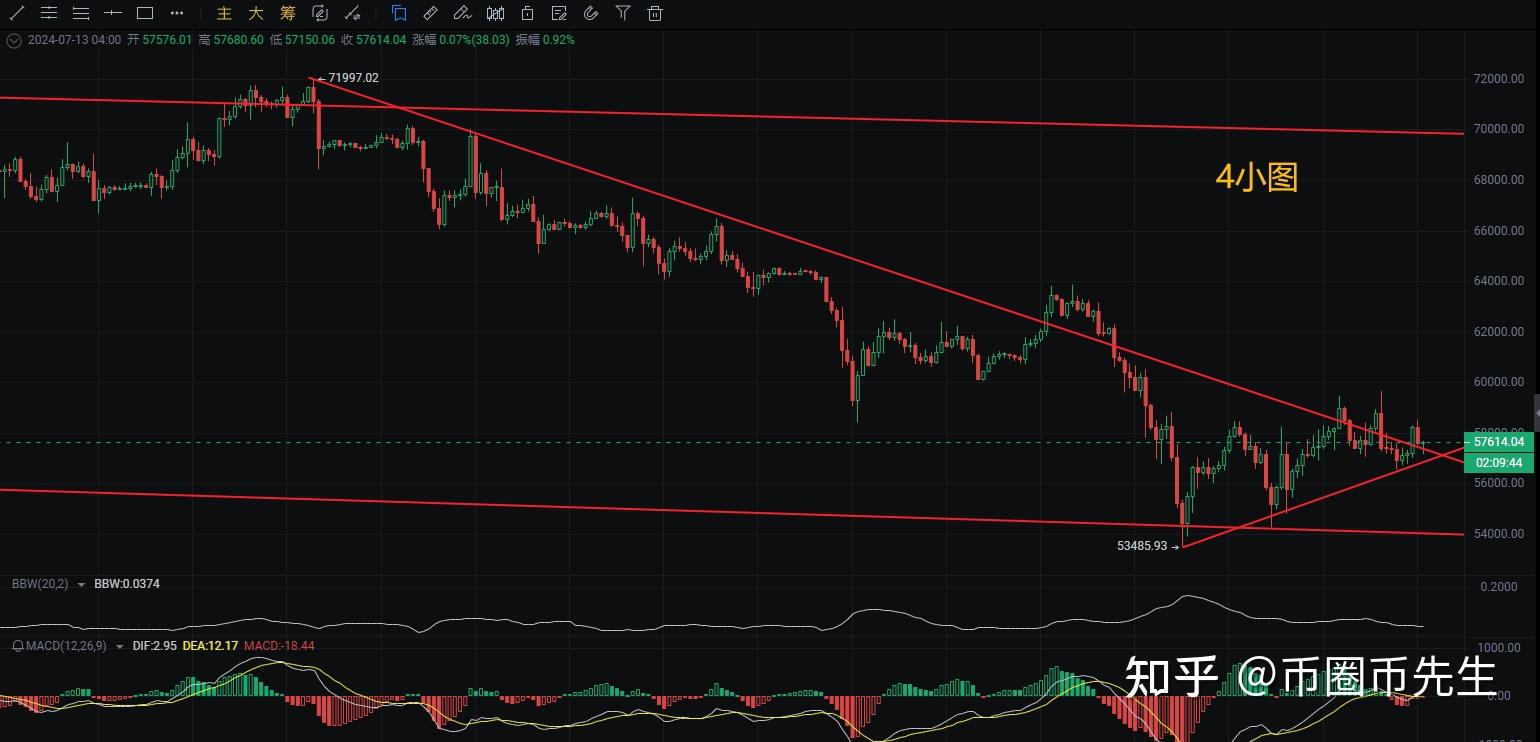The width and height of the screenshot is (1540, 742).
Task: Open the note annotation tool
Action: point(559,13)
